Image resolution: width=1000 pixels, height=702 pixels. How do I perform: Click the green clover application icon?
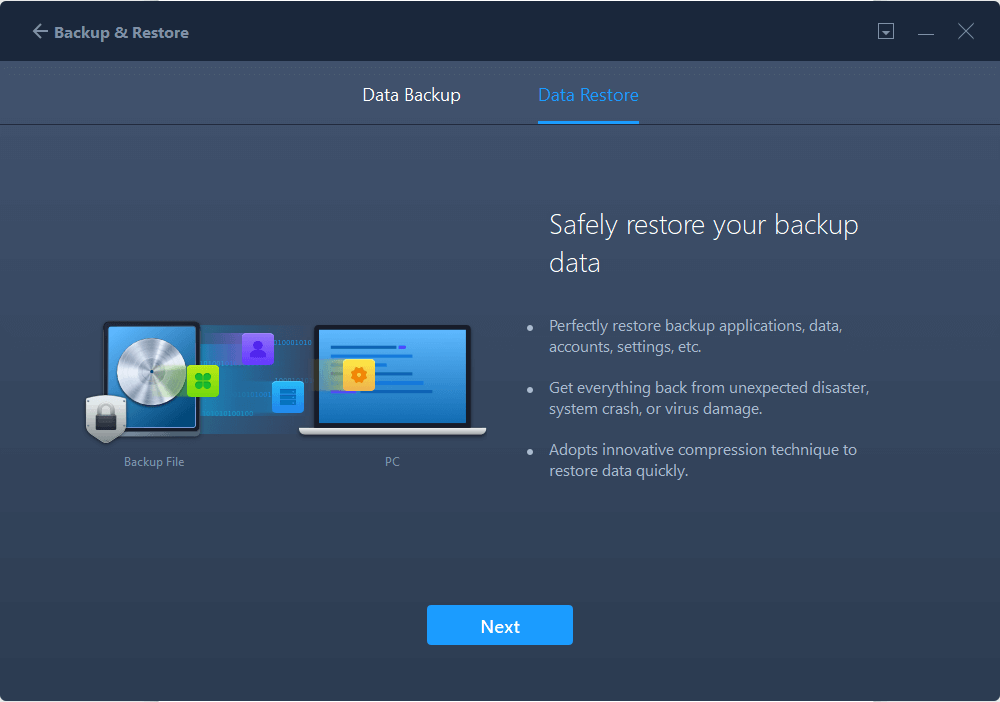pos(203,381)
